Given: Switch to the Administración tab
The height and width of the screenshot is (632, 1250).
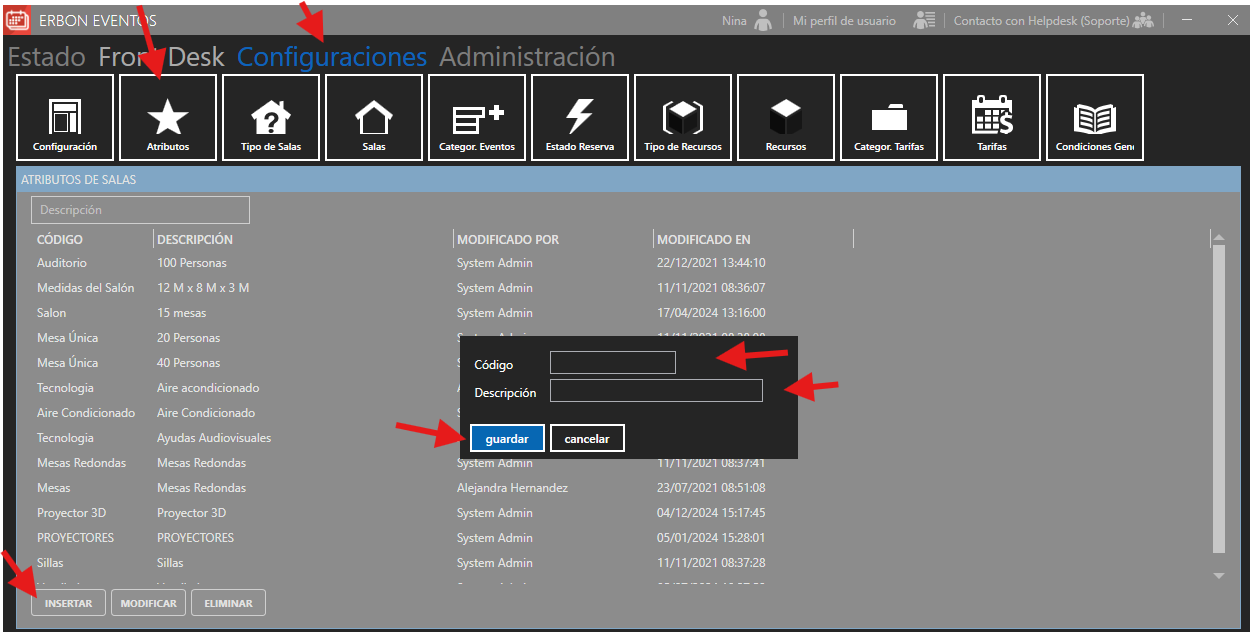Looking at the screenshot, I should point(527,57).
